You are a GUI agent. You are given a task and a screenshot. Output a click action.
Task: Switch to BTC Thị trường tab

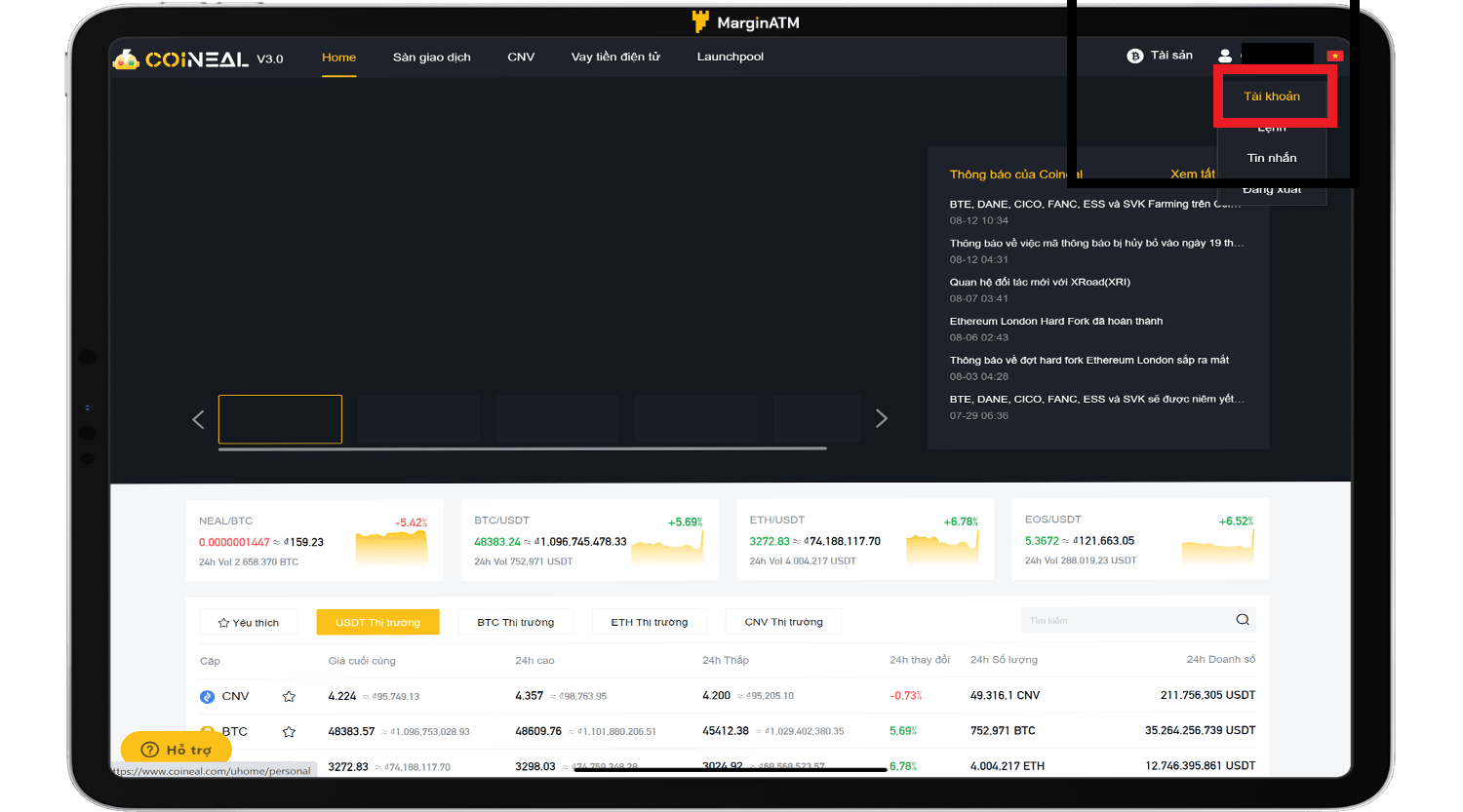(516, 622)
